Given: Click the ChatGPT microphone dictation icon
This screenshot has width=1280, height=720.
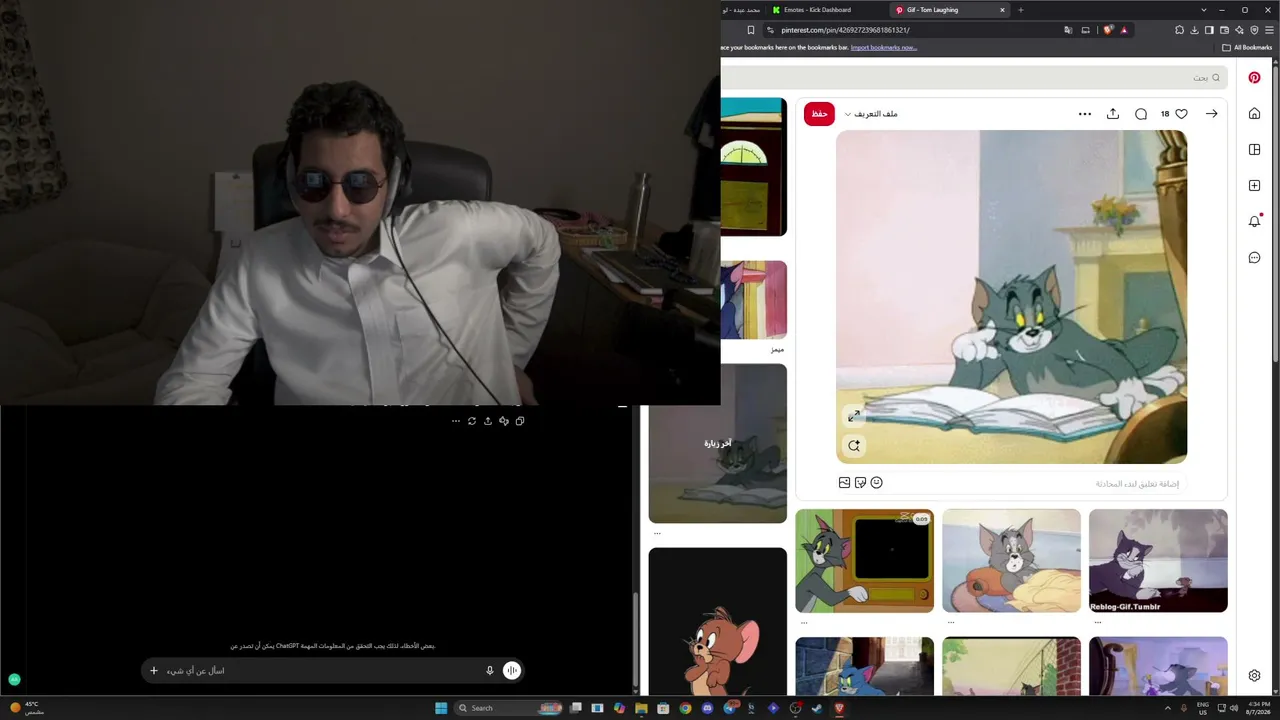Looking at the screenshot, I should point(490,671).
